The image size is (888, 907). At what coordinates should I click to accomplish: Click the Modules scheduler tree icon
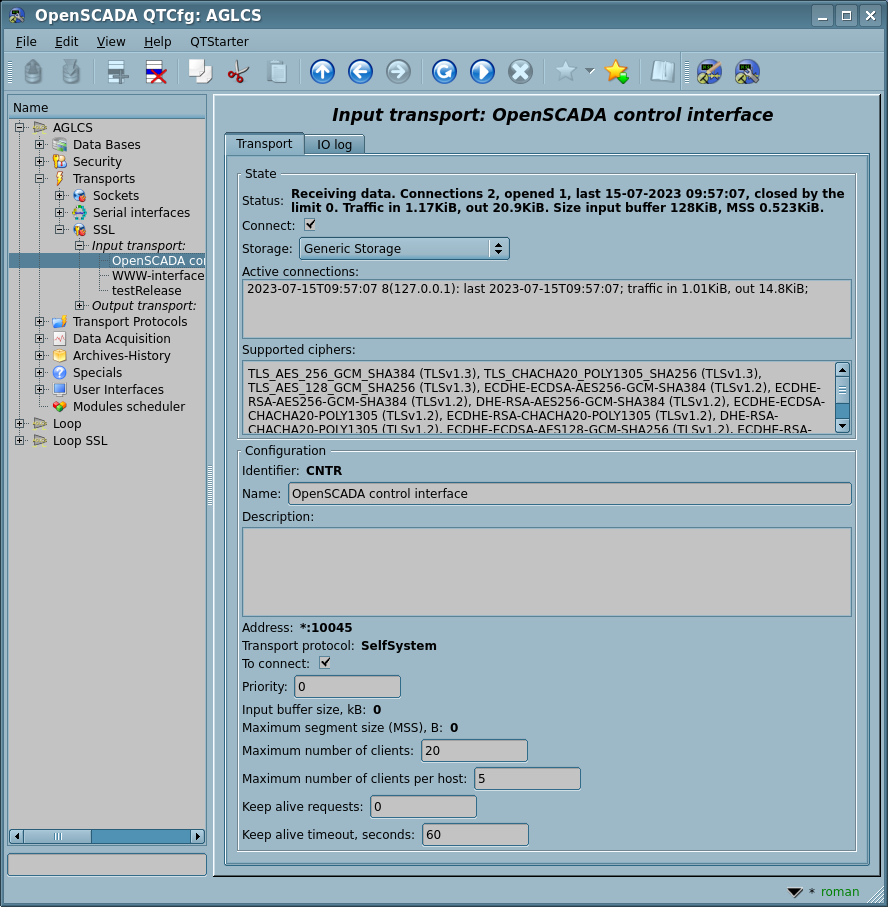point(60,407)
